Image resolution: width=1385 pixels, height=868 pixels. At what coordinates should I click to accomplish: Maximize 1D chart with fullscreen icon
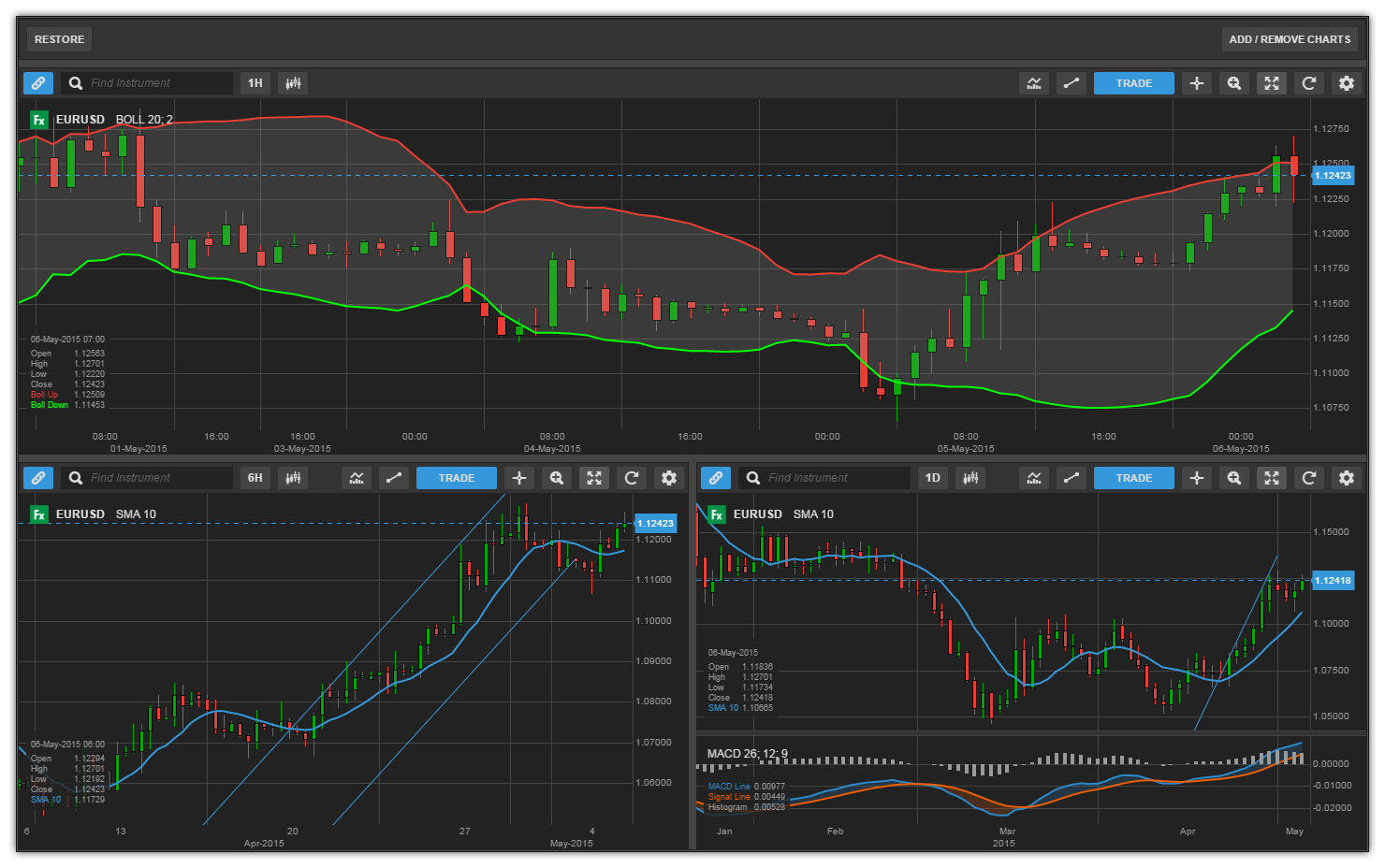1272,478
